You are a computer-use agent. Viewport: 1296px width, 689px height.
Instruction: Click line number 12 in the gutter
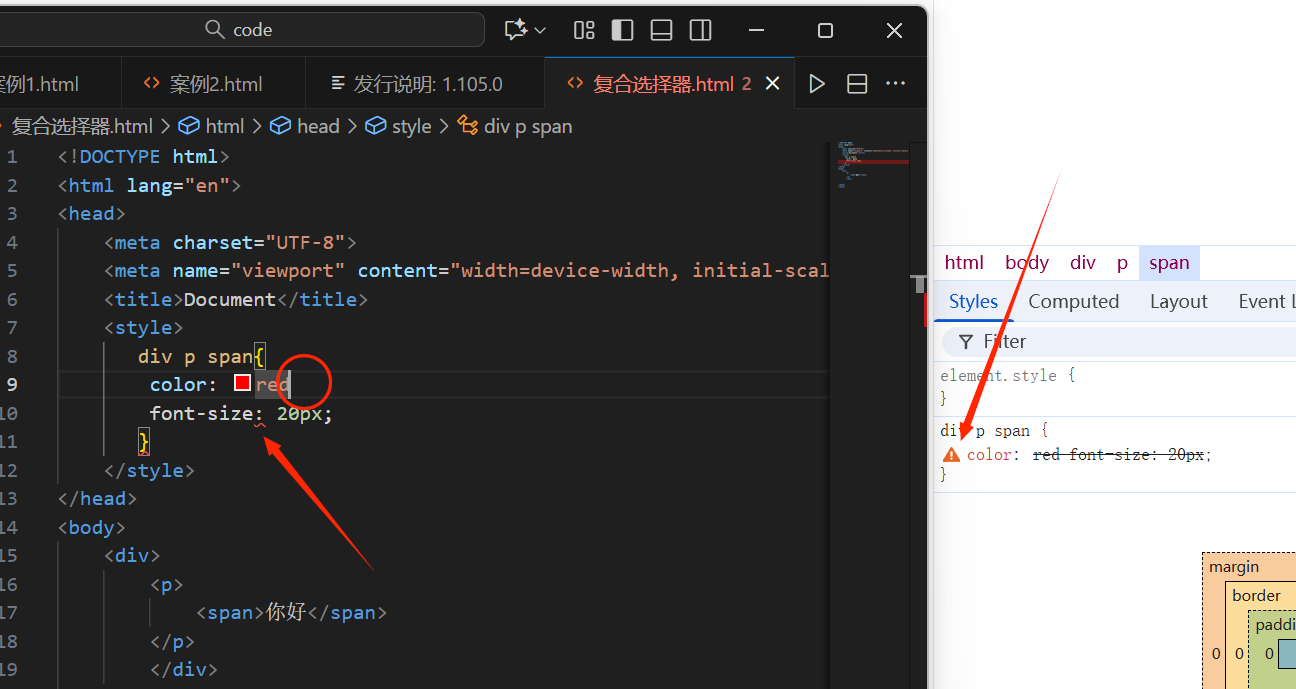(x=8, y=470)
